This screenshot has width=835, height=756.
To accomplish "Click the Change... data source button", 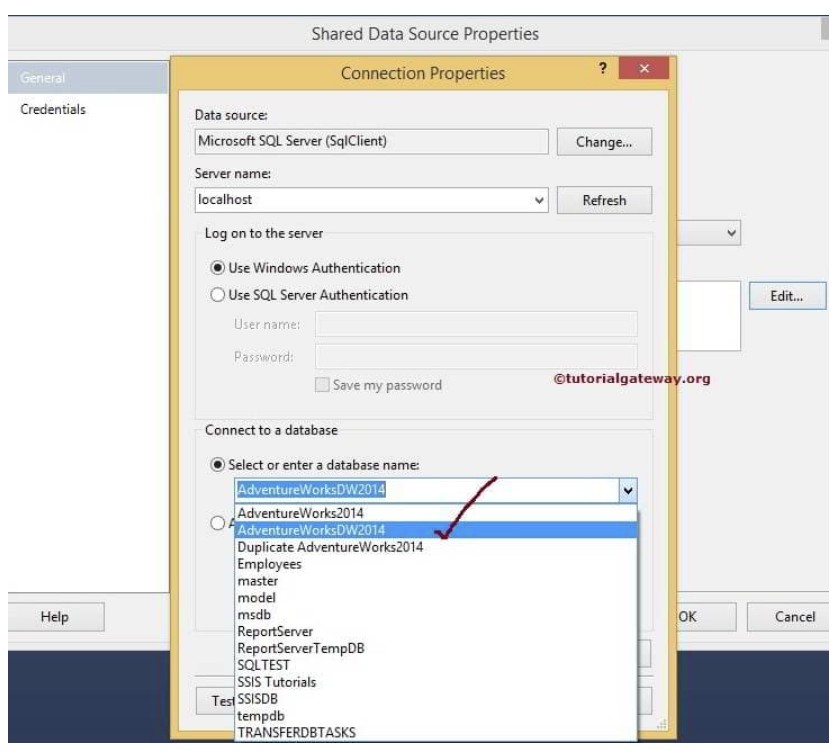I will [604, 142].
